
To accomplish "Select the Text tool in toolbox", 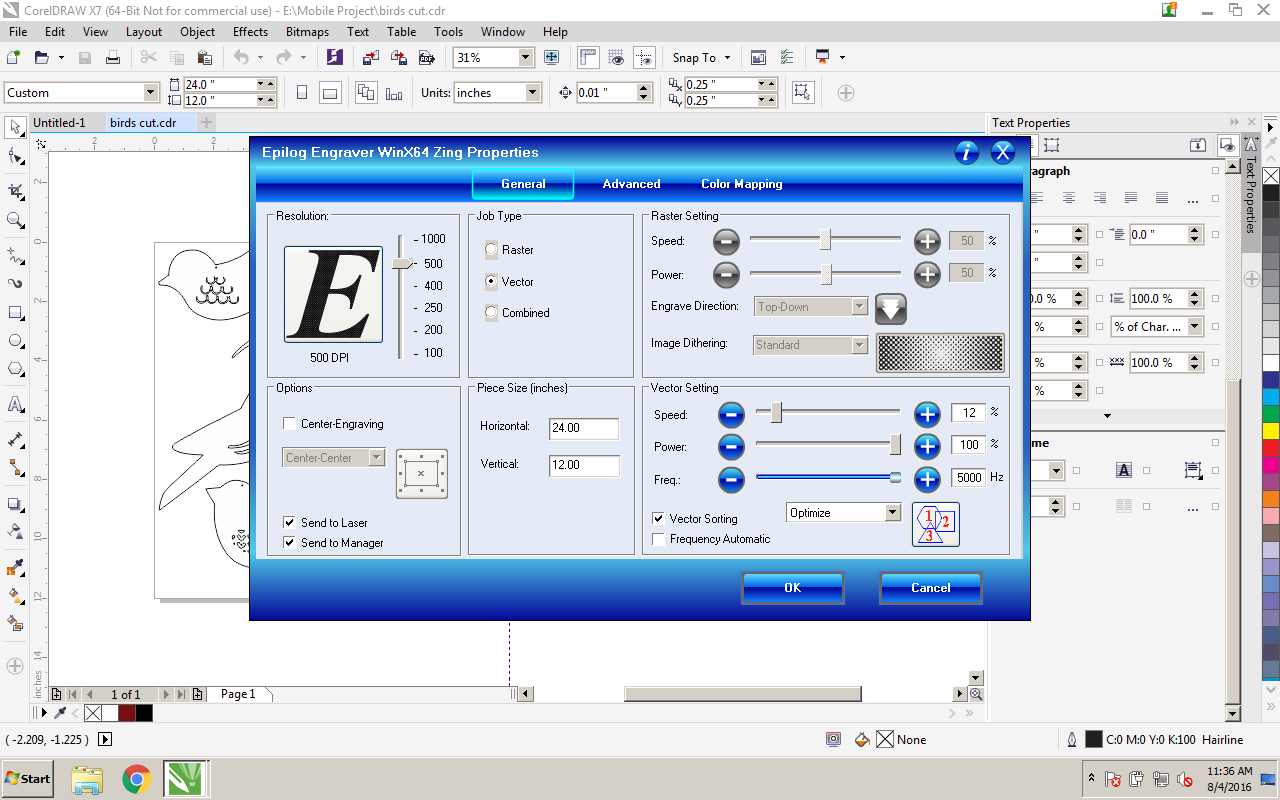I will click(x=15, y=405).
